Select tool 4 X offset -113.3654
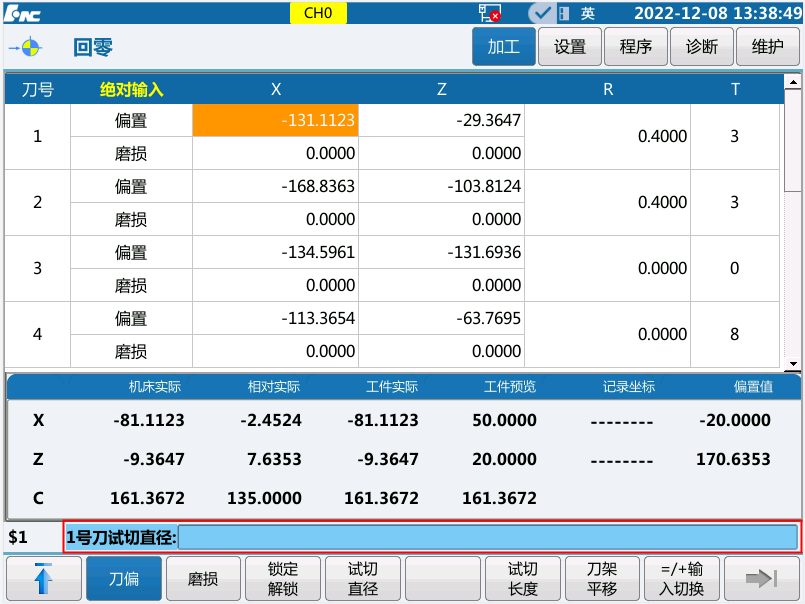This screenshot has height=604, width=805. 276,318
